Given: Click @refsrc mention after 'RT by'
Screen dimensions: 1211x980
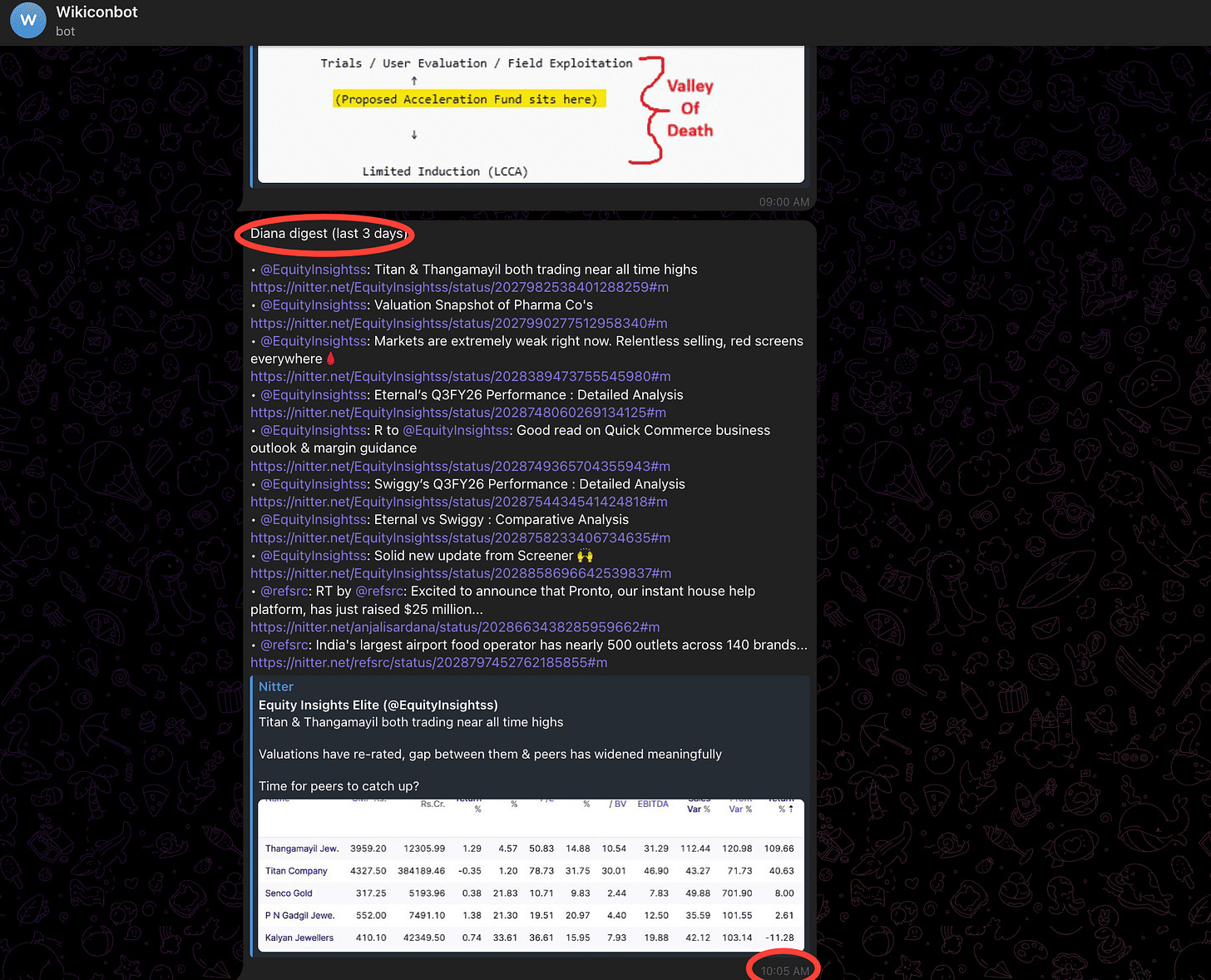Looking at the screenshot, I should pyautogui.click(x=379, y=591).
